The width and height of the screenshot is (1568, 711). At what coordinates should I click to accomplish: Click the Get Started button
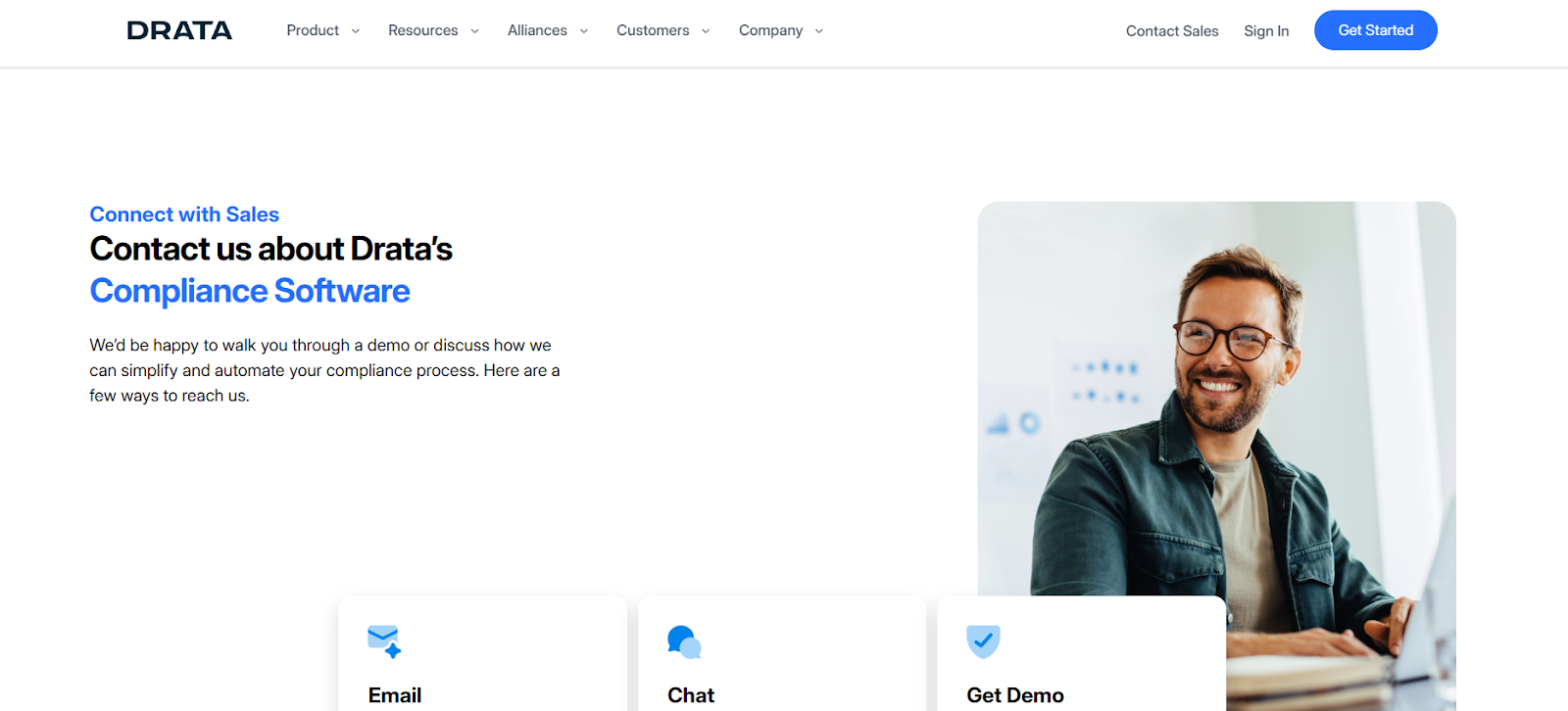point(1376,30)
